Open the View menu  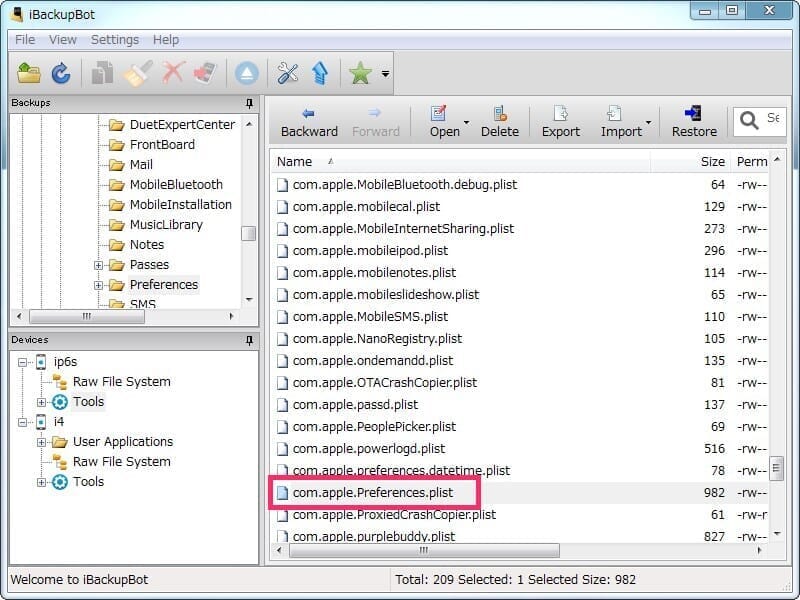point(63,39)
